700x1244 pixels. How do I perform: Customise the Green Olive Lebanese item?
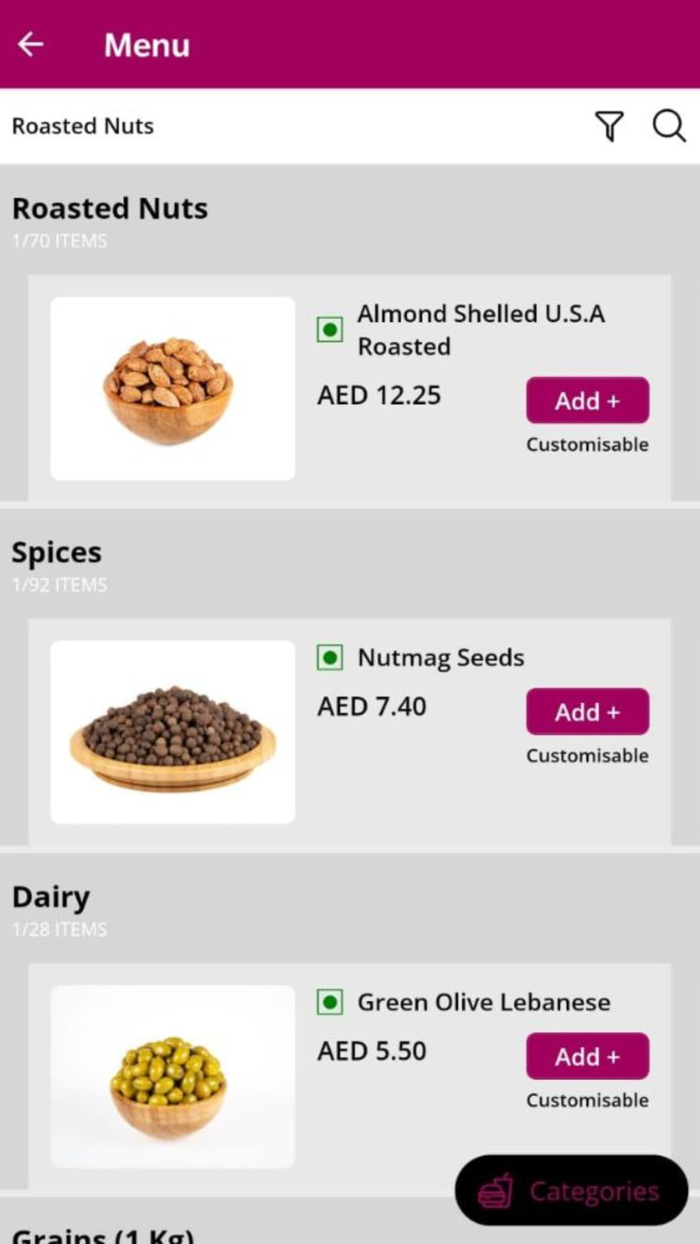[x=587, y=1100]
